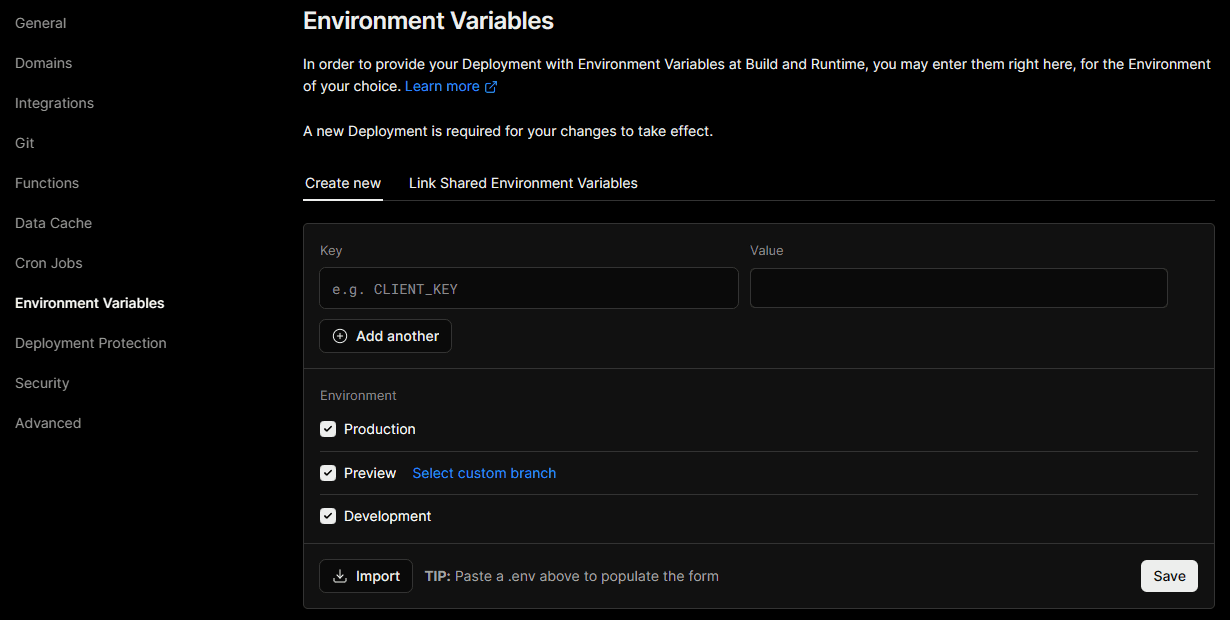Uncheck the Preview environment checkbox

328,473
